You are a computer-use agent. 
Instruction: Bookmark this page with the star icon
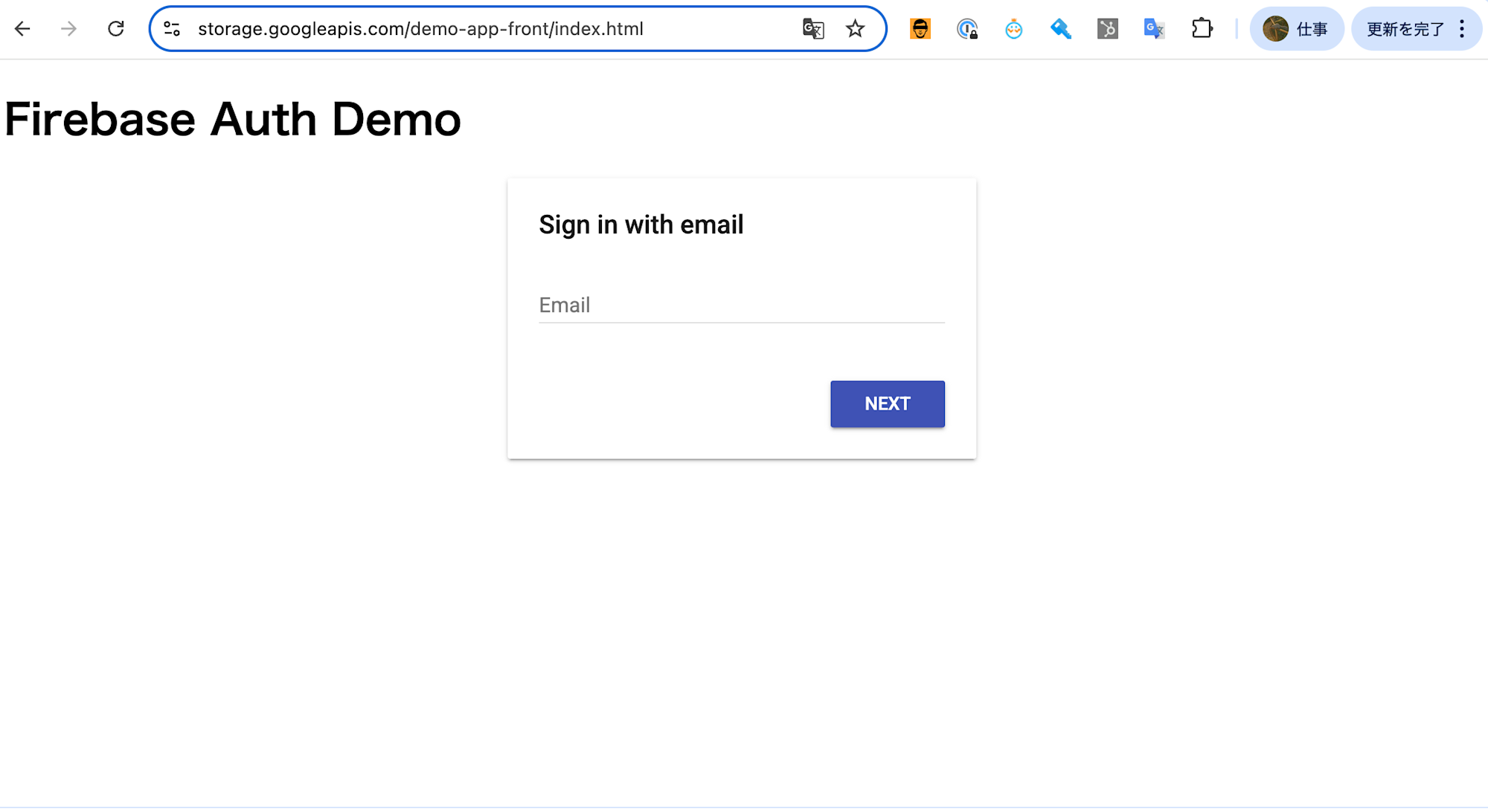[855, 29]
